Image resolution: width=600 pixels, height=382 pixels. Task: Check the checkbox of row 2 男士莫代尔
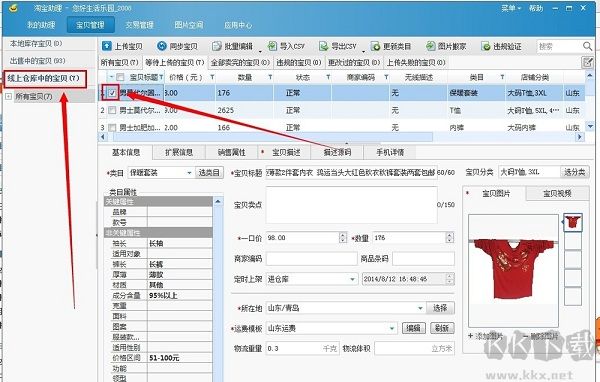[x=112, y=110]
